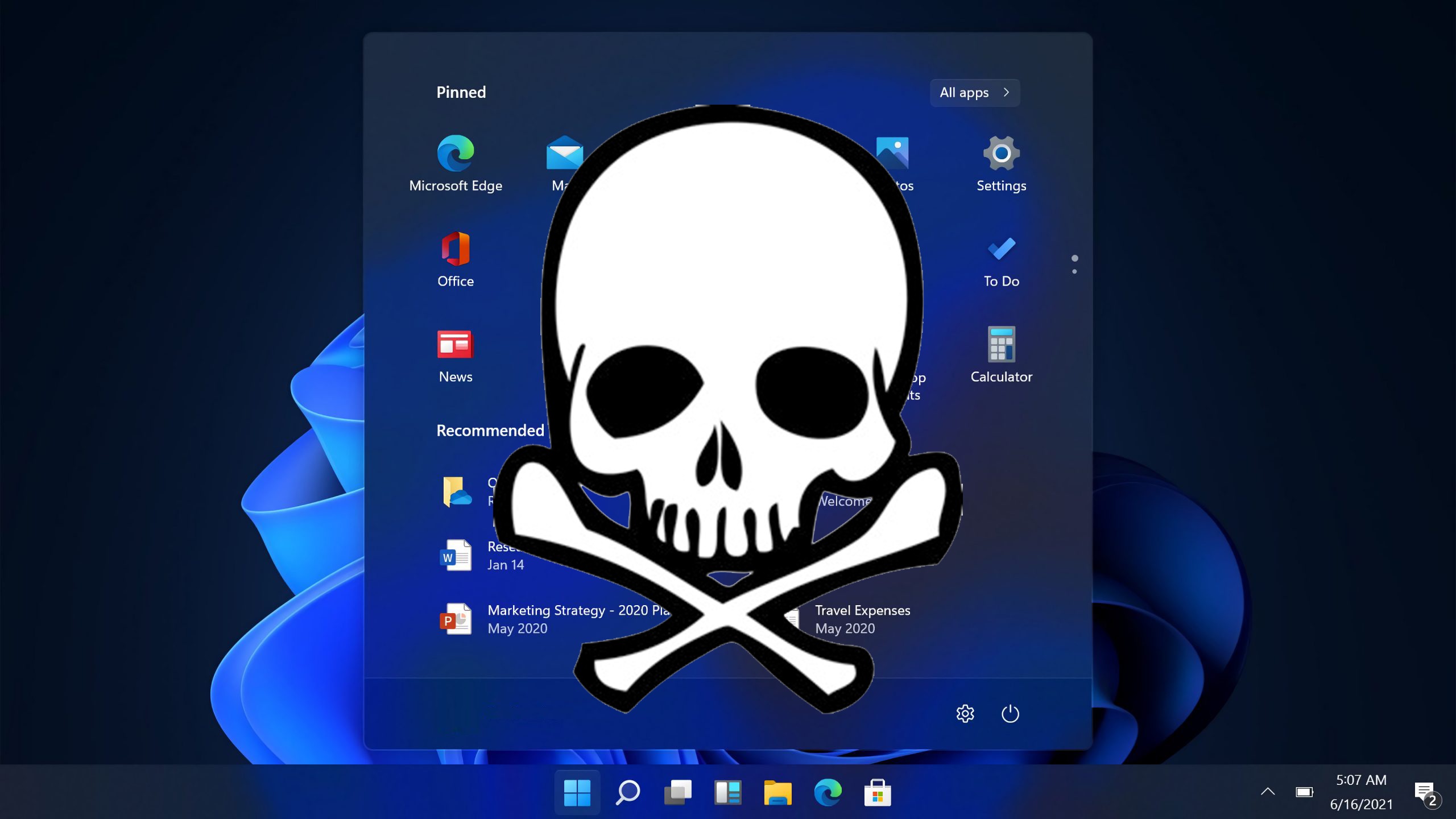Show more pinned apps options

point(1074,262)
